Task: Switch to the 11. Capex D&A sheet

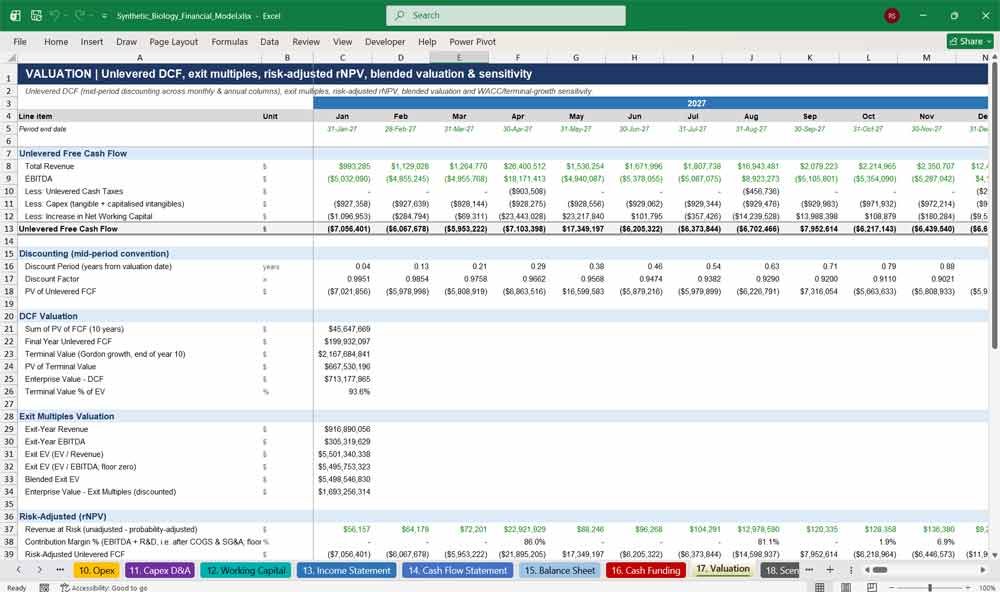Action: (160, 570)
